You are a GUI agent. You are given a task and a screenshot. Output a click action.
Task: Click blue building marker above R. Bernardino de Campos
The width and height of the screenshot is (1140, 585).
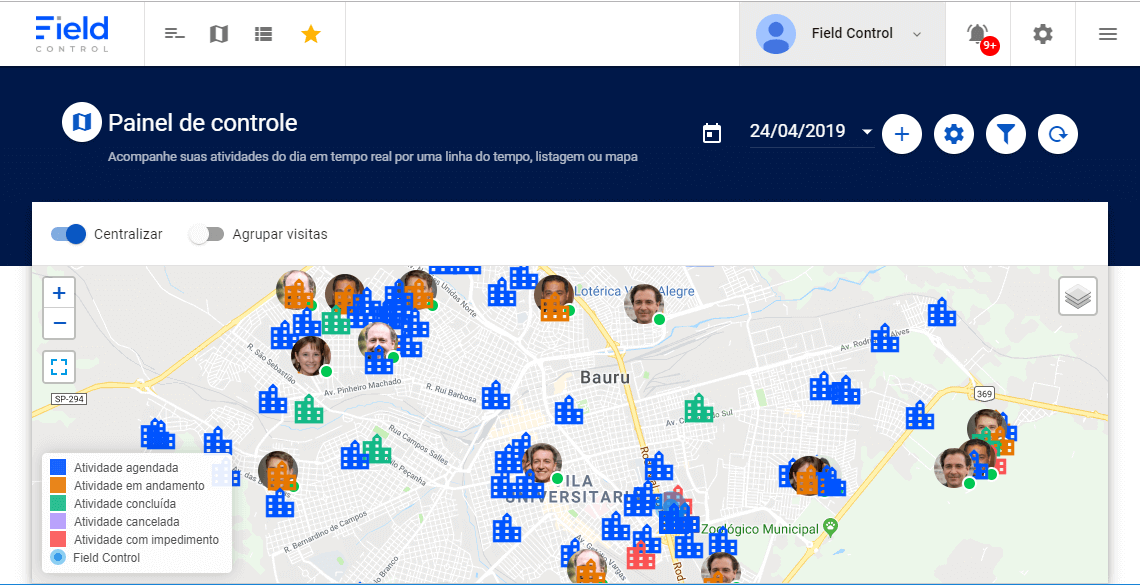point(280,503)
